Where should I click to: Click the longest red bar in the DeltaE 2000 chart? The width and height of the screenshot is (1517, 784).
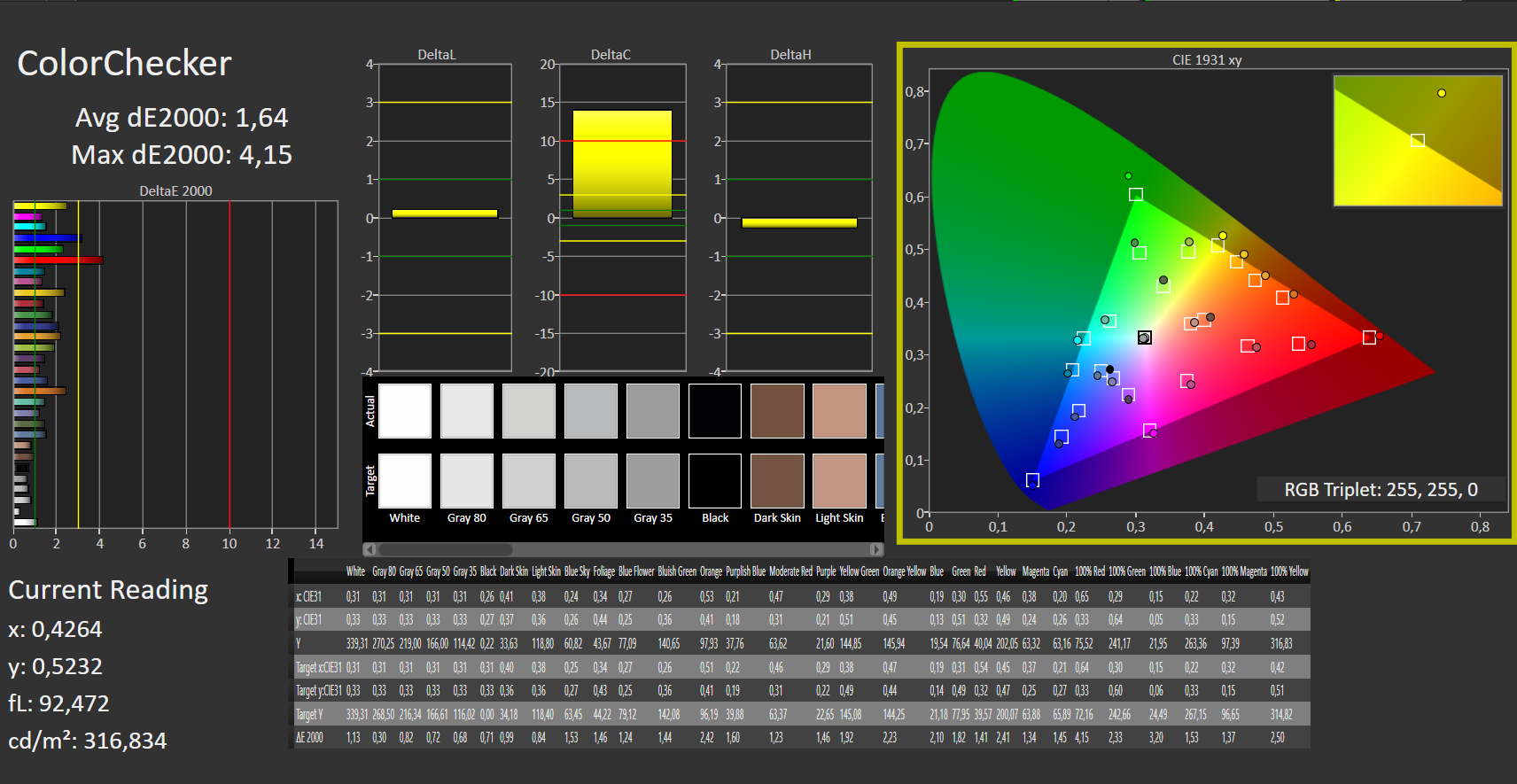tap(58, 260)
